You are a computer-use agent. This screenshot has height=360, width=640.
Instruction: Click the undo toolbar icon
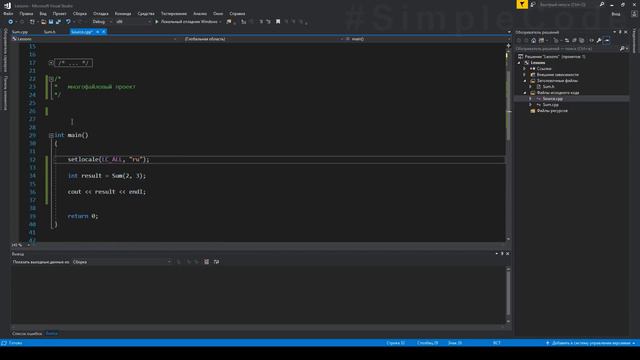pyautogui.click(x=68, y=22)
